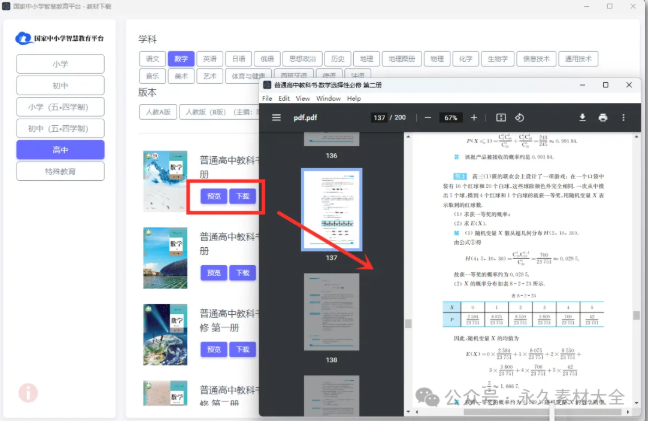This screenshot has width=648, height=421.
Task: Choose the 地理 subject tag
Action: click(x=367, y=59)
